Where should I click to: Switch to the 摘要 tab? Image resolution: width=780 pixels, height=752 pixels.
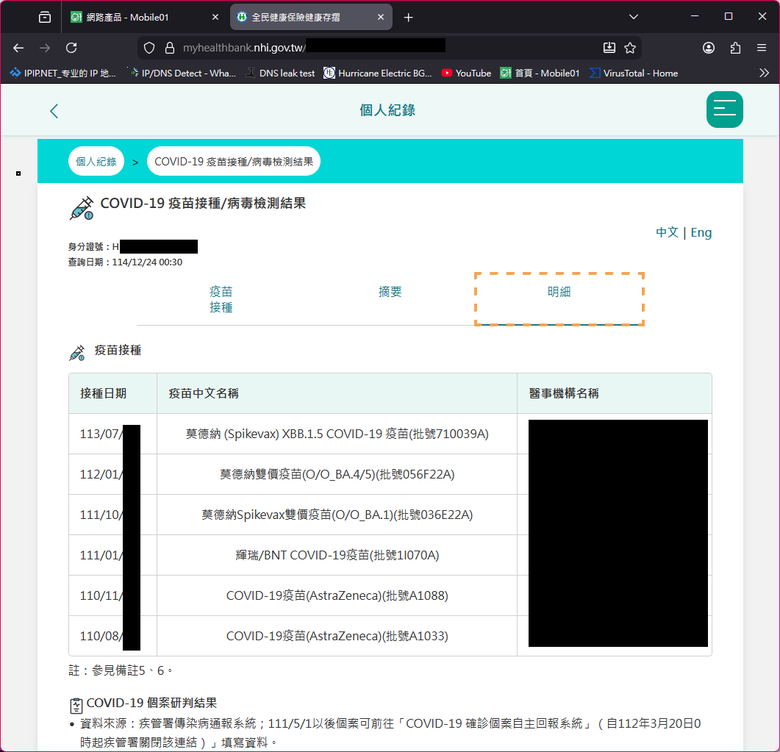coord(390,292)
